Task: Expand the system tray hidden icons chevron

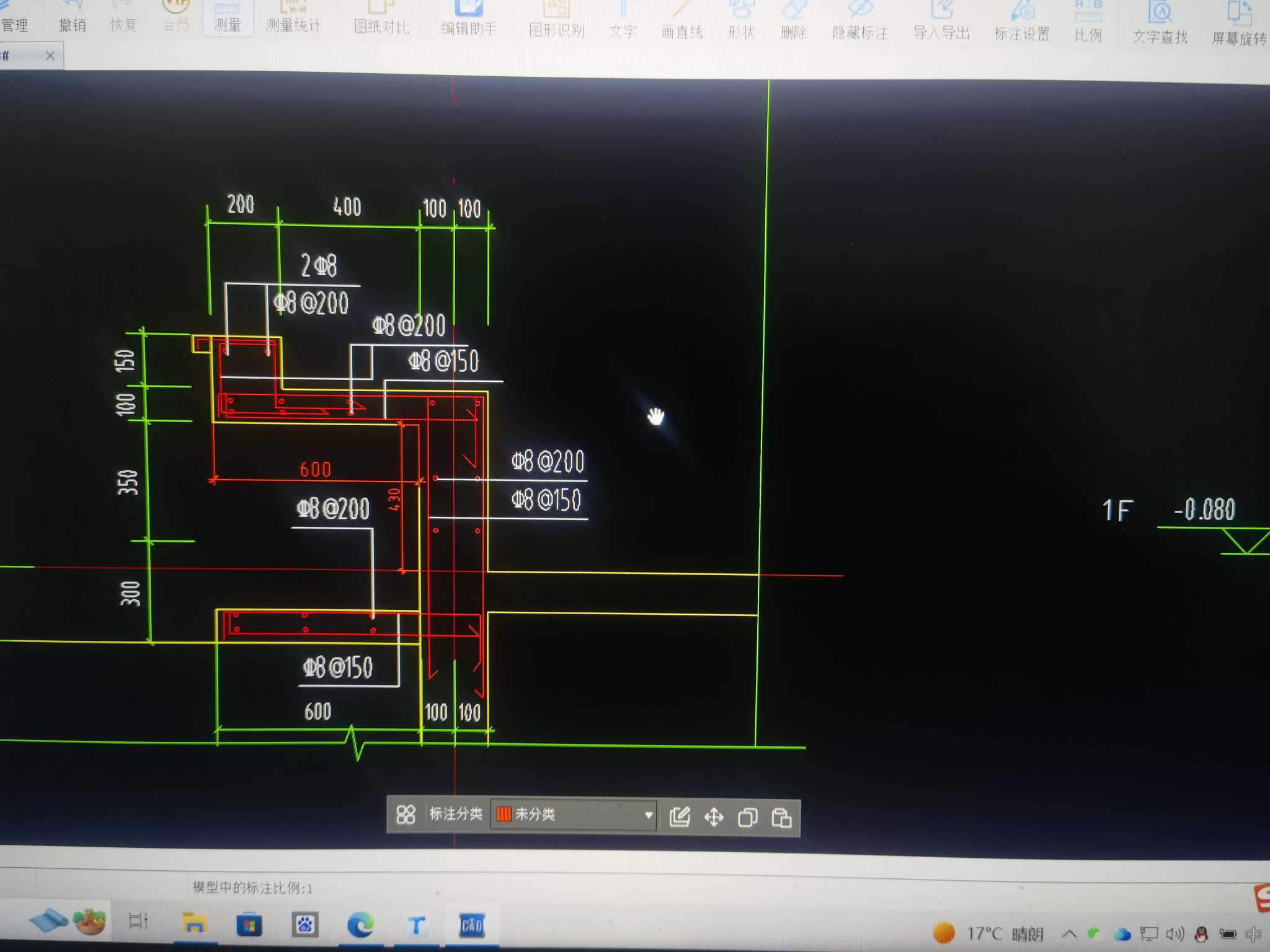Action: click(1069, 933)
